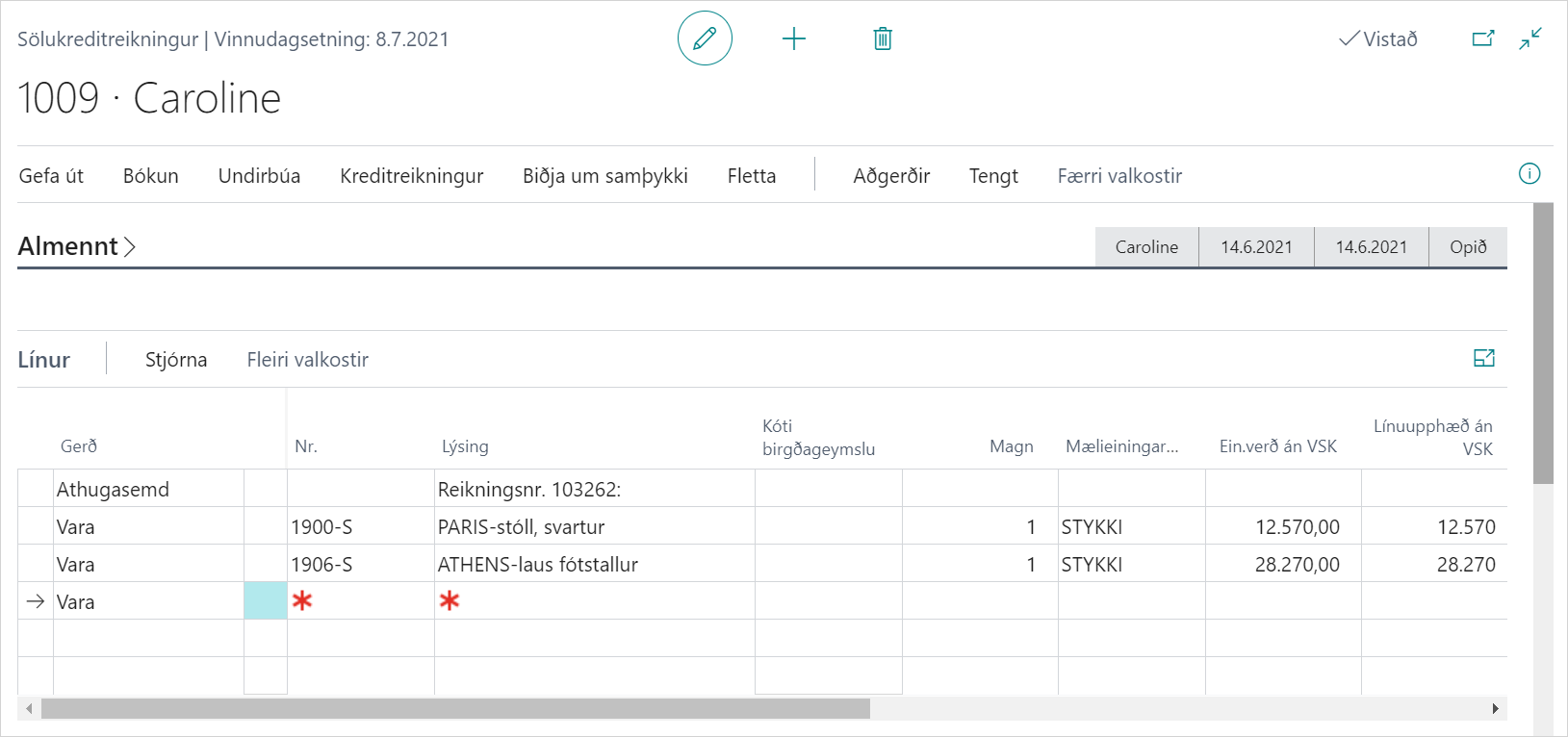This screenshot has height=737, width=1568.
Task: Open the Kreditreikningur menu
Action: click(x=411, y=176)
